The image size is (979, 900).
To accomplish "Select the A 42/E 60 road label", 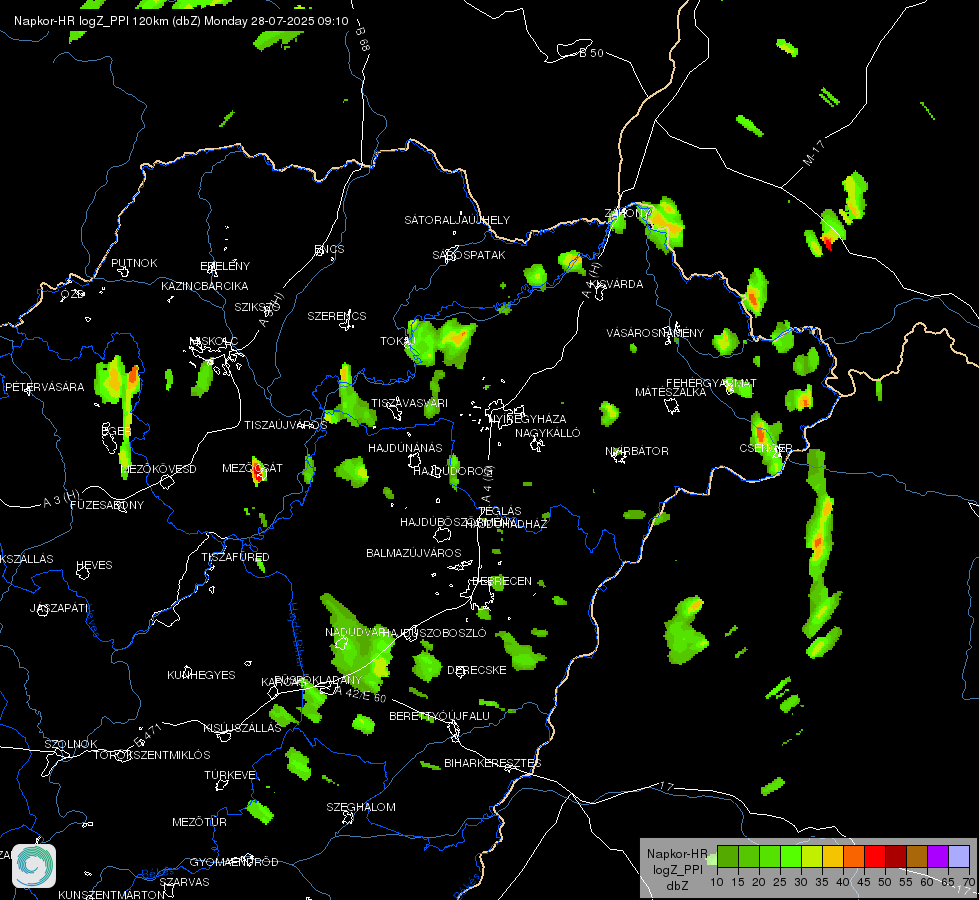I will pos(360,695).
